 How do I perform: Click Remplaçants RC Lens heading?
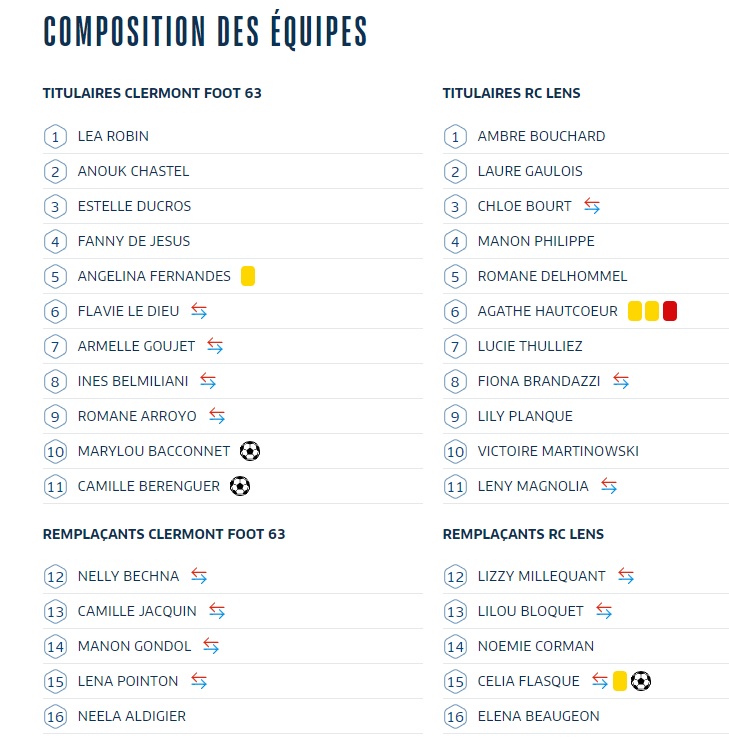523,534
